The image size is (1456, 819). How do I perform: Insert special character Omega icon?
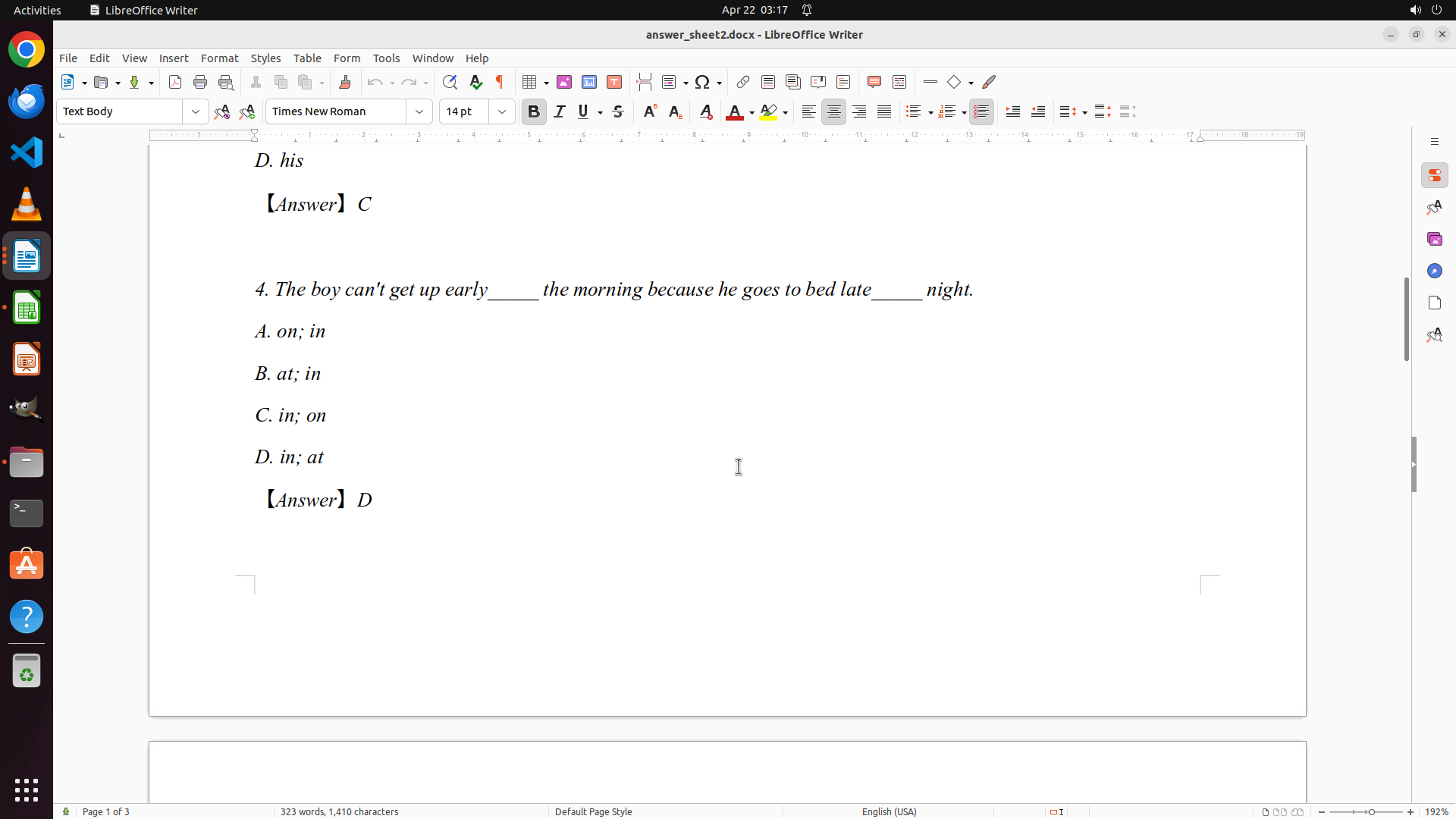[702, 82]
